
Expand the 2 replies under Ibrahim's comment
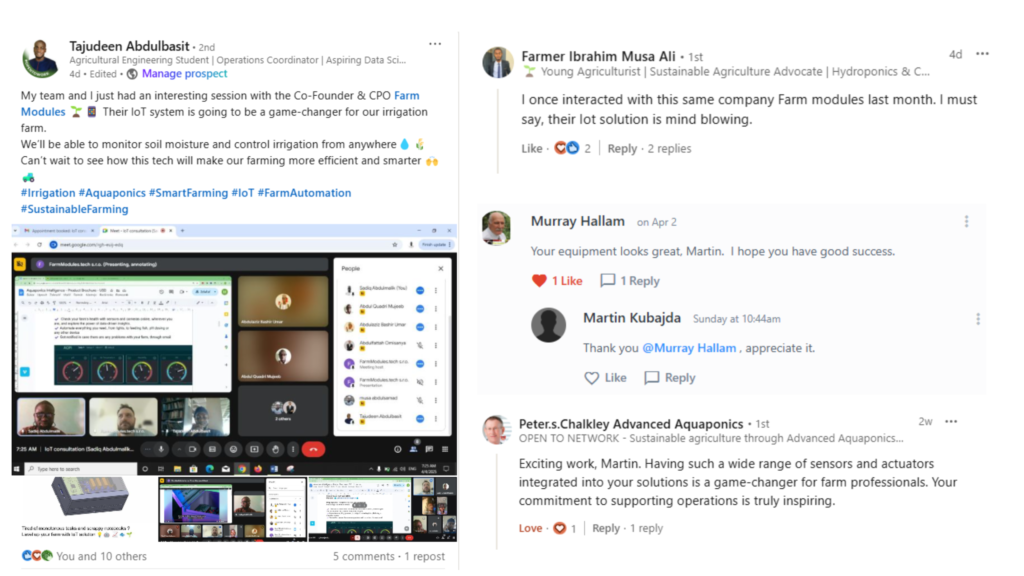coord(669,148)
